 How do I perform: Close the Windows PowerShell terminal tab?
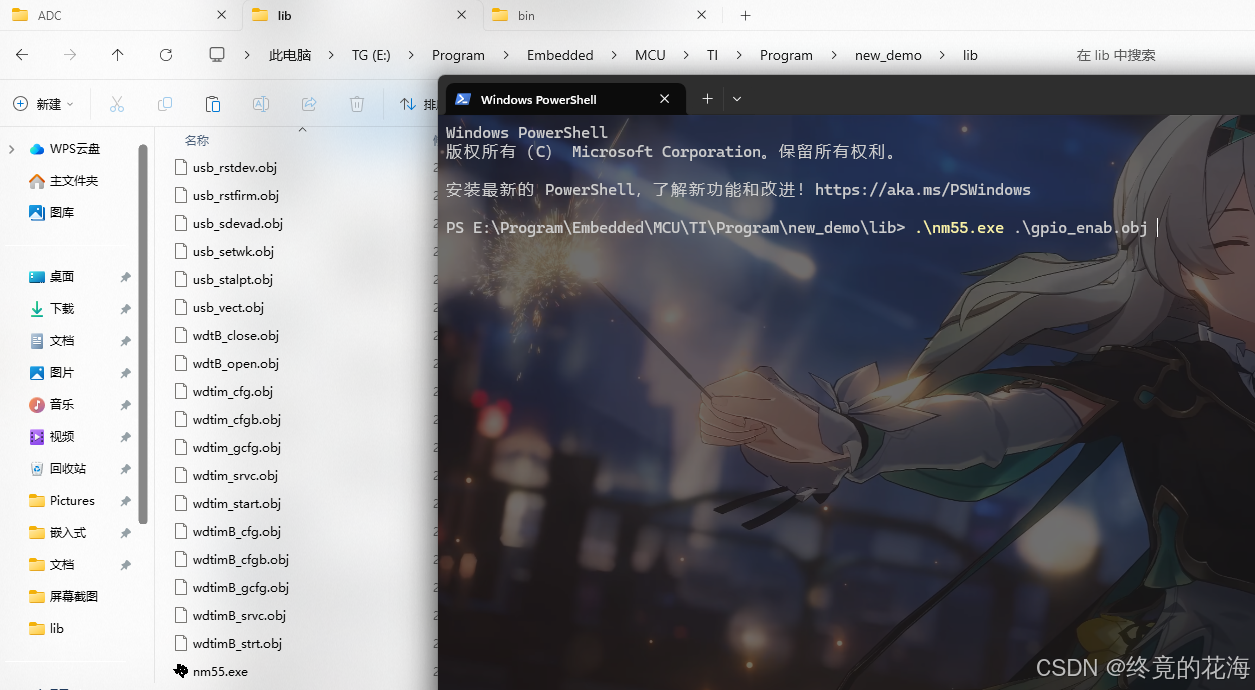pos(665,99)
